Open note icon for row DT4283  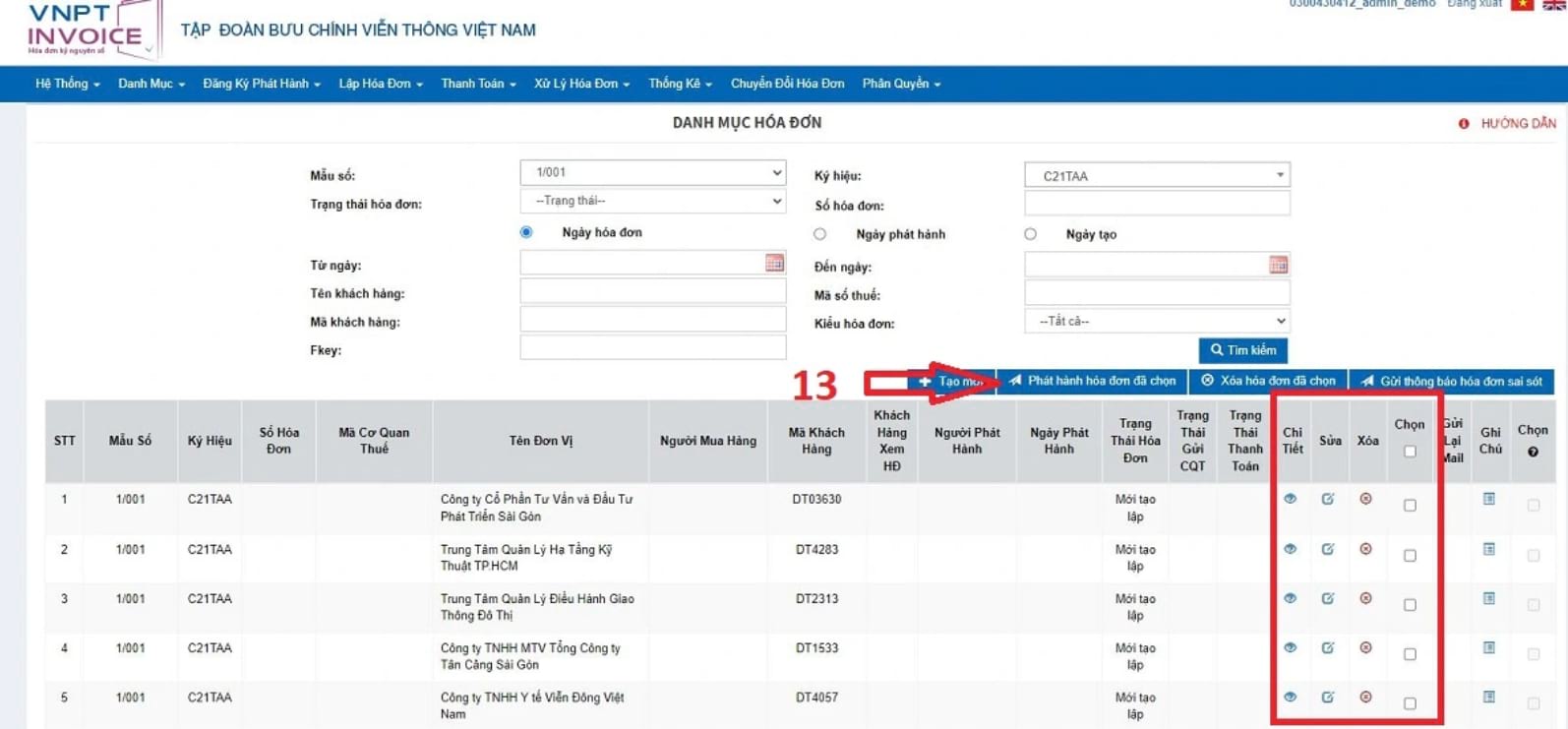tap(1489, 549)
